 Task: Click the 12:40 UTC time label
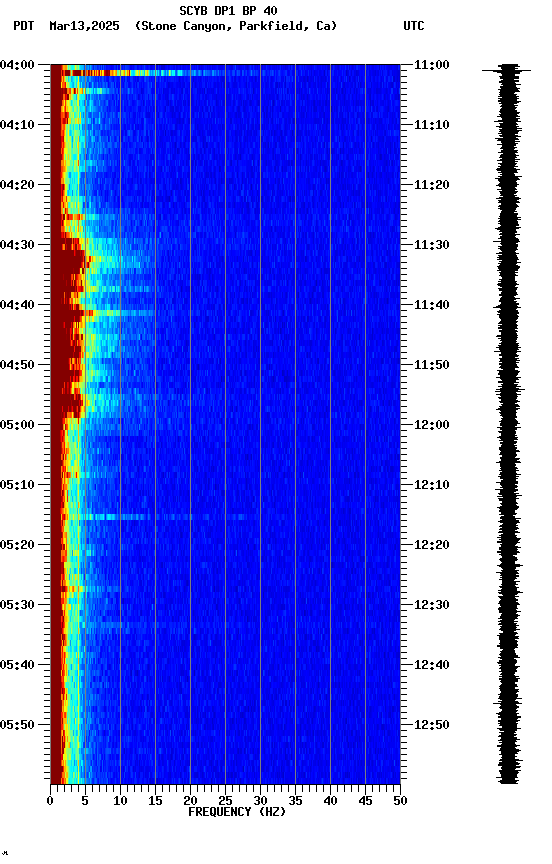pos(431,665)
